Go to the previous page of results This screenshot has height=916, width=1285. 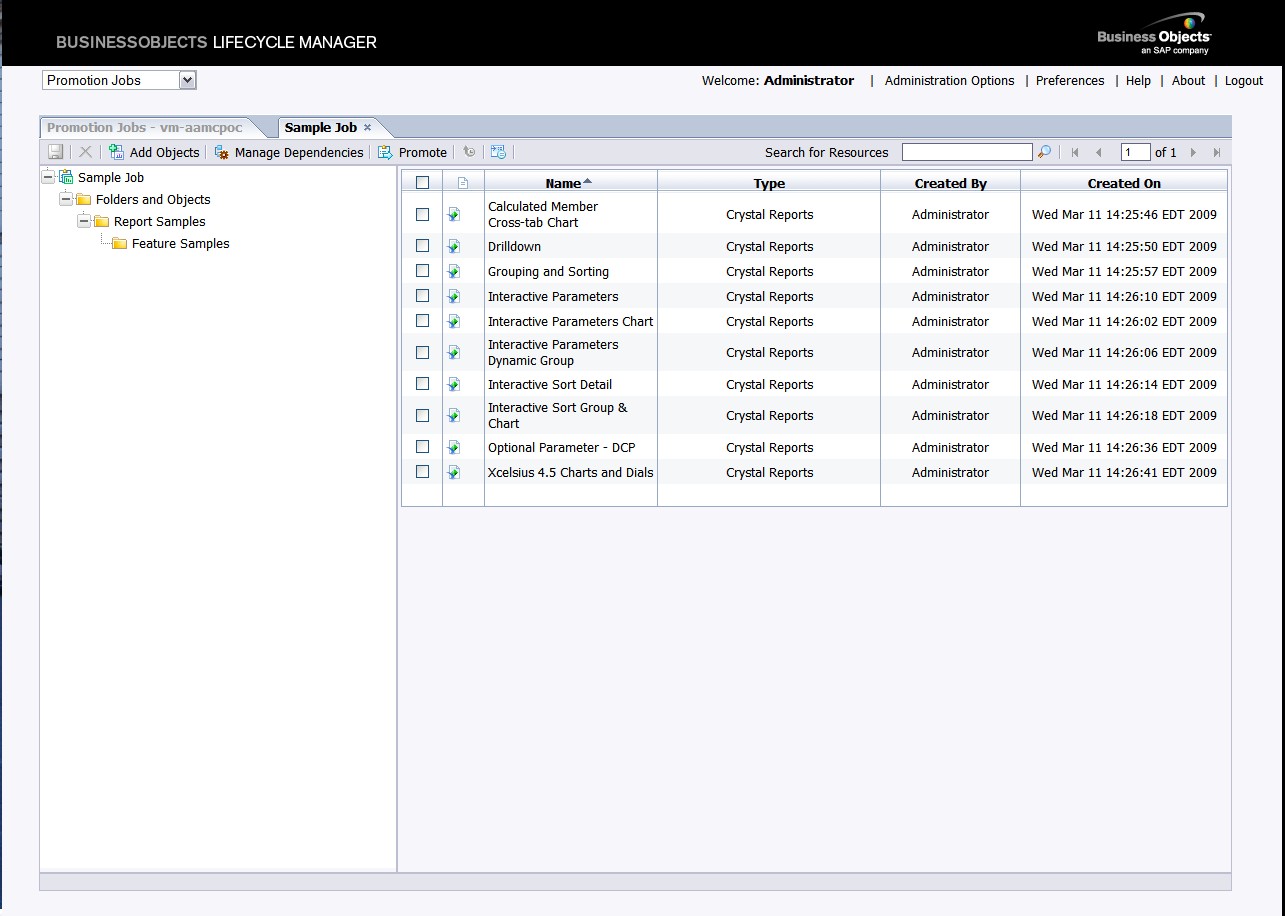tap(1098, 153)
